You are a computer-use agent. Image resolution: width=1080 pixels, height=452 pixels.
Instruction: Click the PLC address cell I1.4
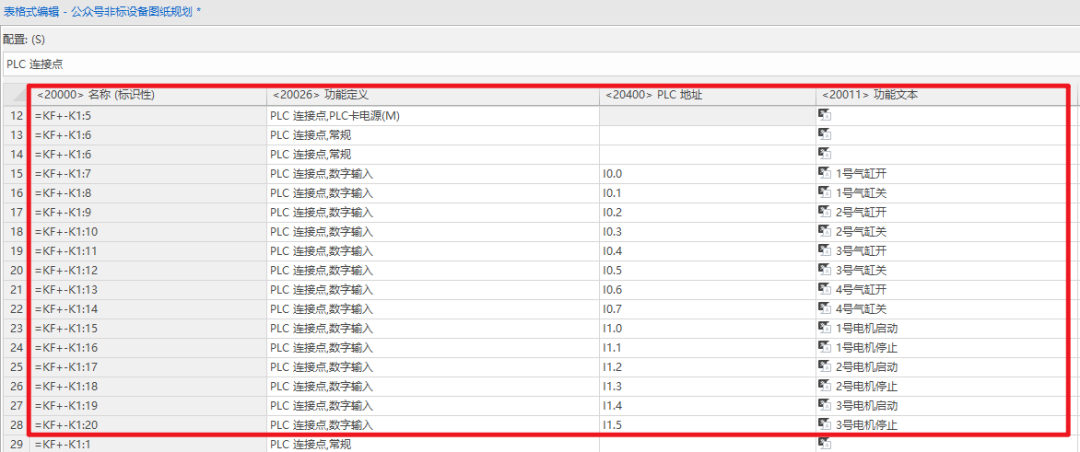click(x=707, y=405)
